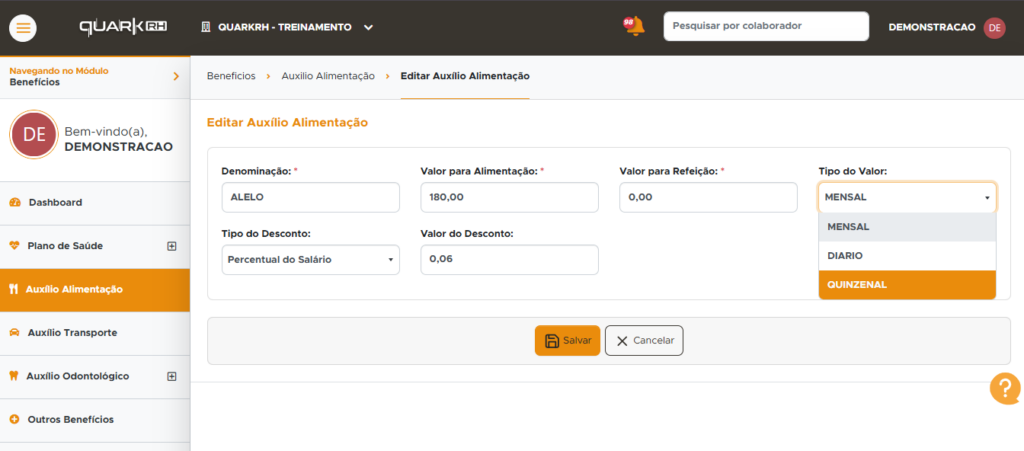Open notifications bell icon

(x=633, y=26)
